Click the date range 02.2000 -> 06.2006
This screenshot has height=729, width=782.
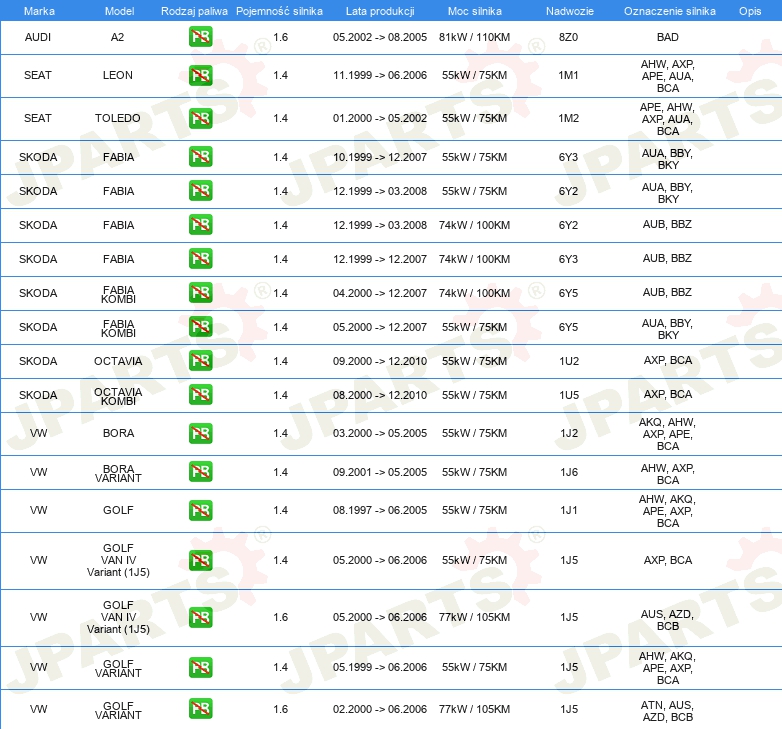point(380,709)
